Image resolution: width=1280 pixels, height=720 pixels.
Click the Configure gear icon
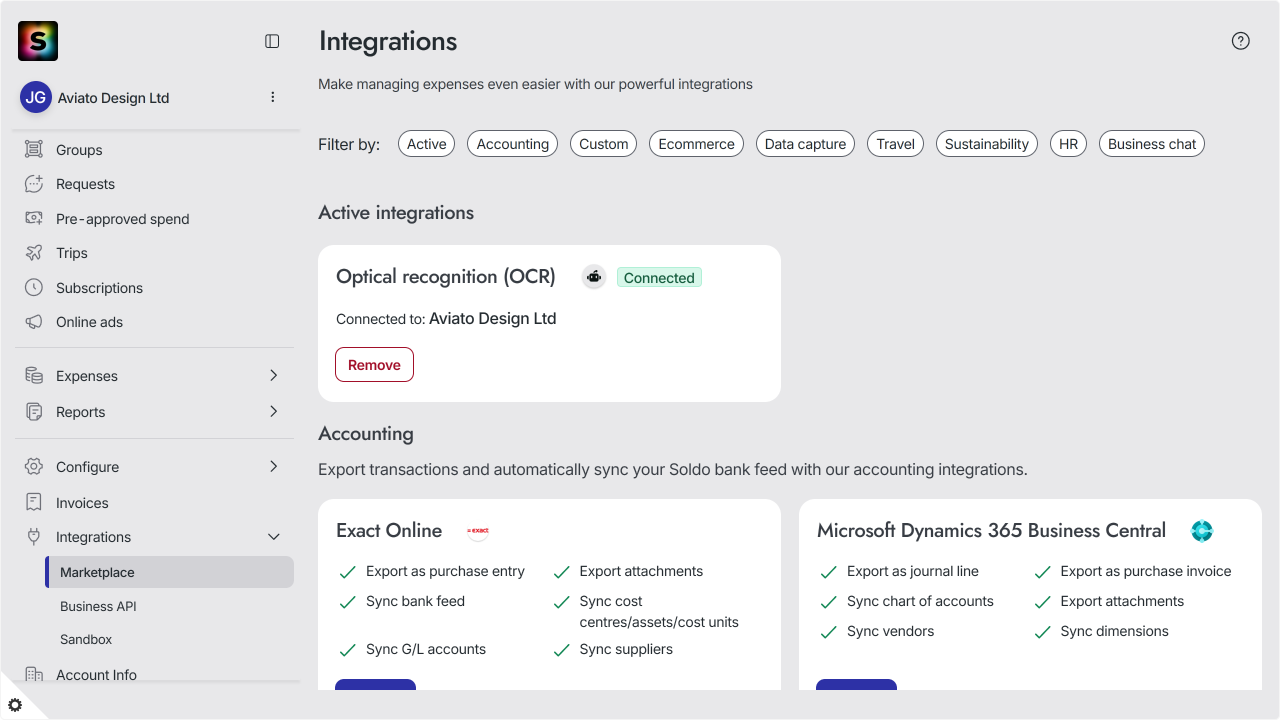(x=34, y=467)
